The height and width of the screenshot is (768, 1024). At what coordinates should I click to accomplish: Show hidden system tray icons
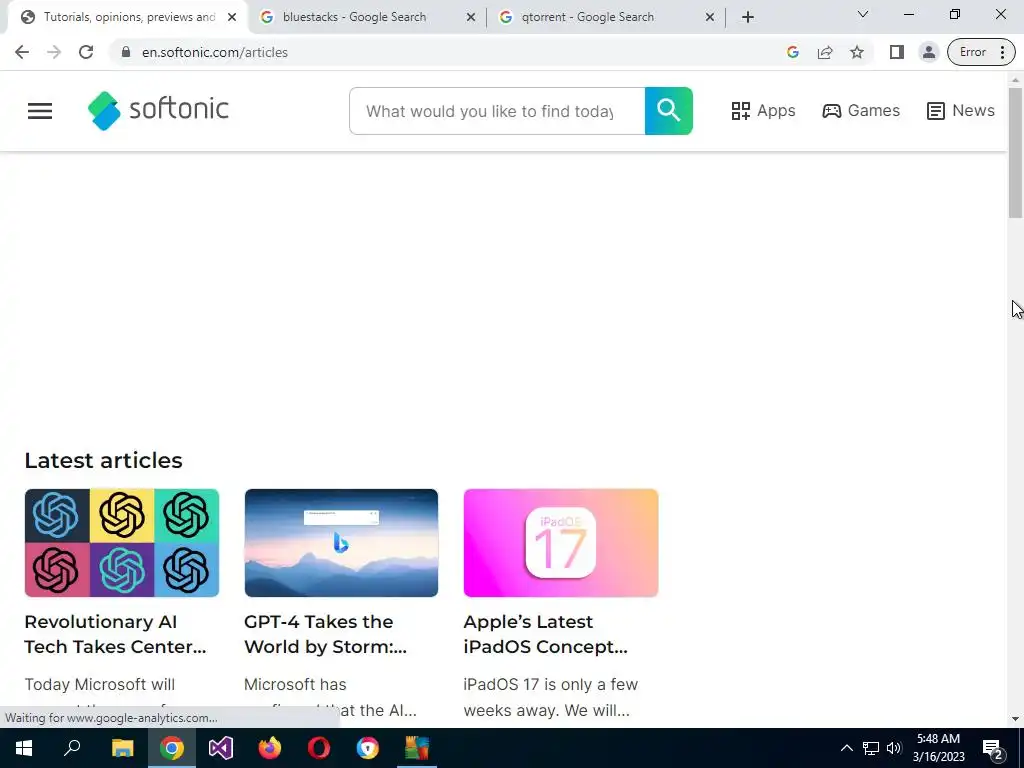[x=846, y=748]
